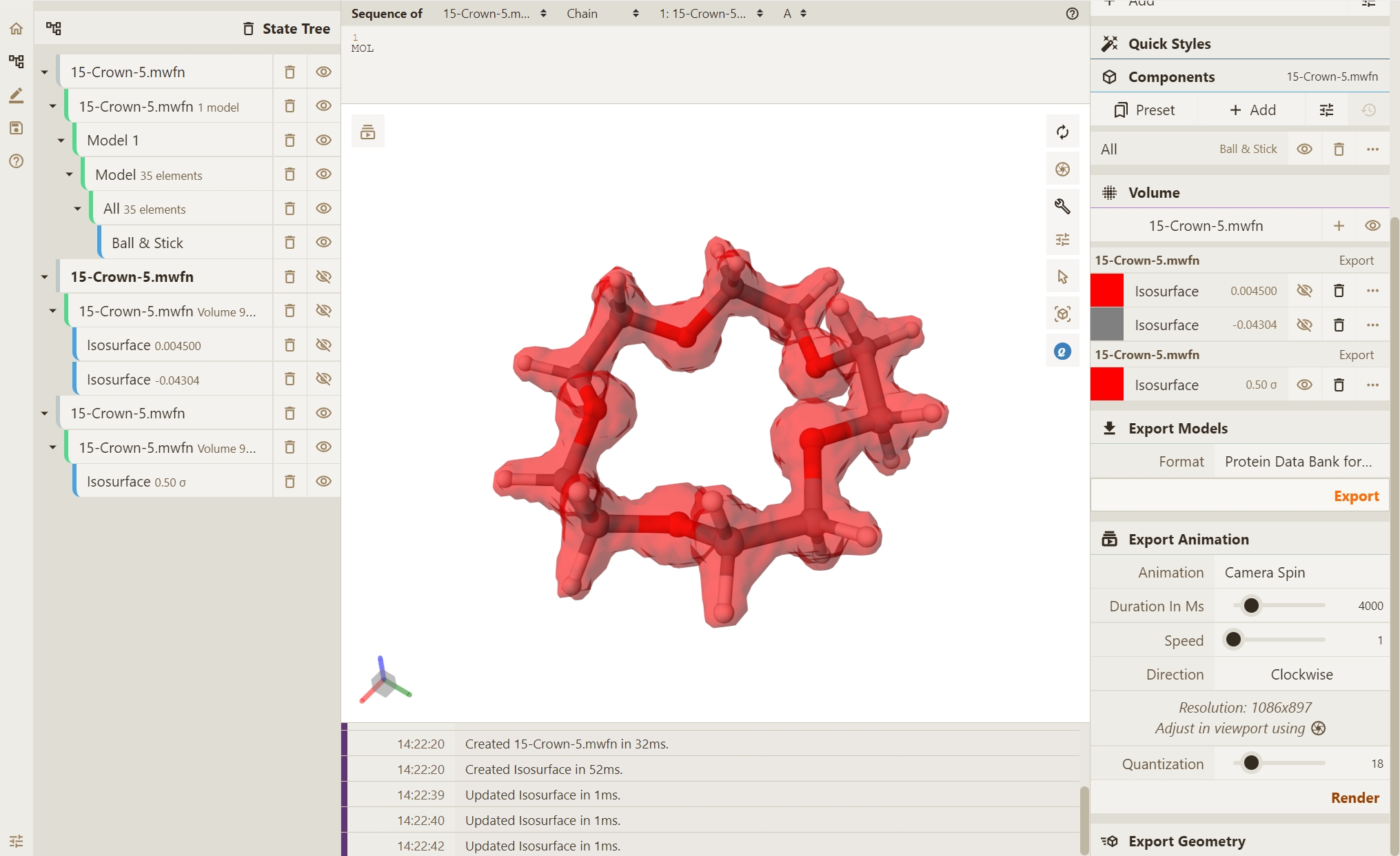Click the Home icon in left sidebar
This screenshot has height=856, width=1400.
[16, 29]
